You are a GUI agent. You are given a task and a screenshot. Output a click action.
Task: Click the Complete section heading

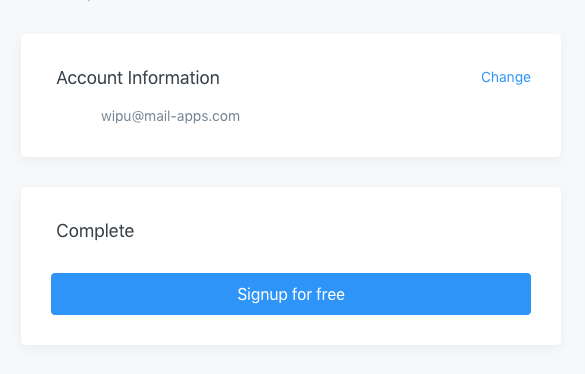click(95, 231)
